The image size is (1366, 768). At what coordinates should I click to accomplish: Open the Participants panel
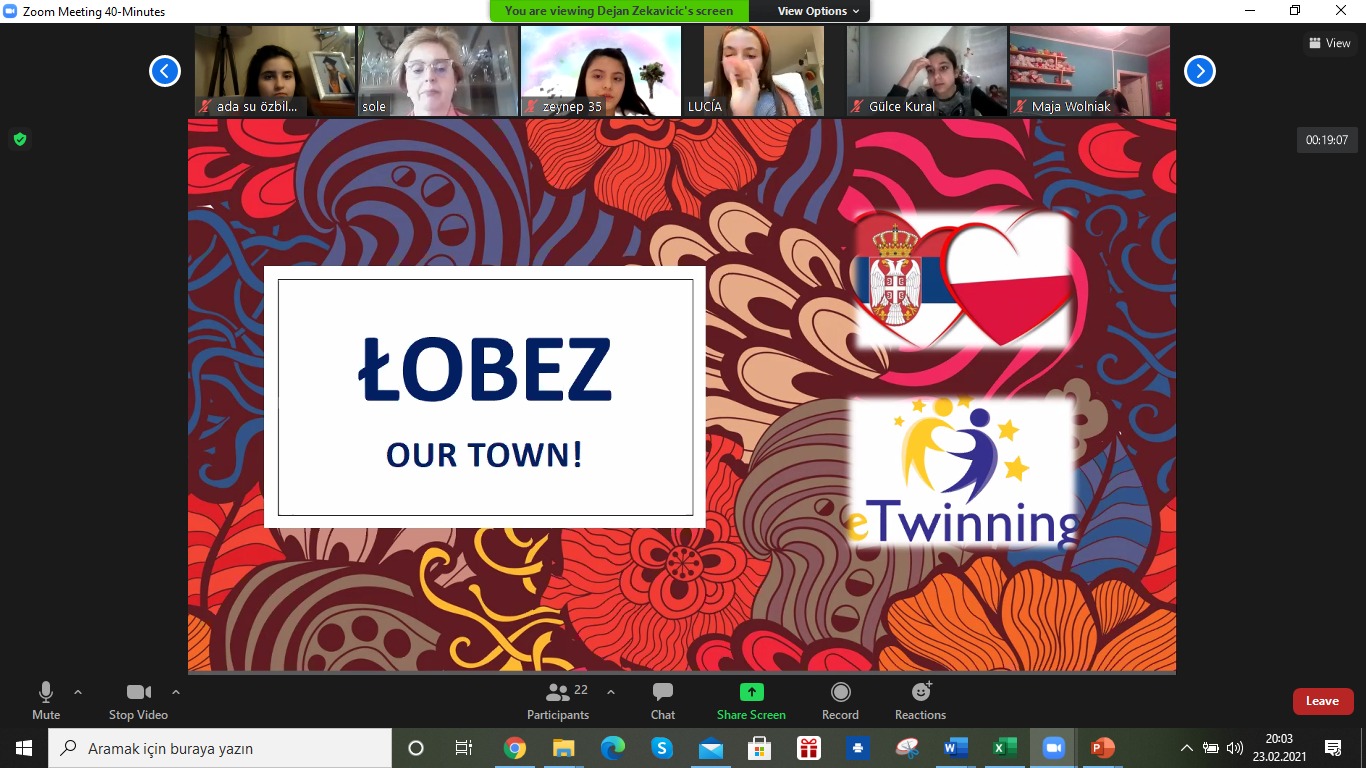pyautogui.click(x=558, y=701)
